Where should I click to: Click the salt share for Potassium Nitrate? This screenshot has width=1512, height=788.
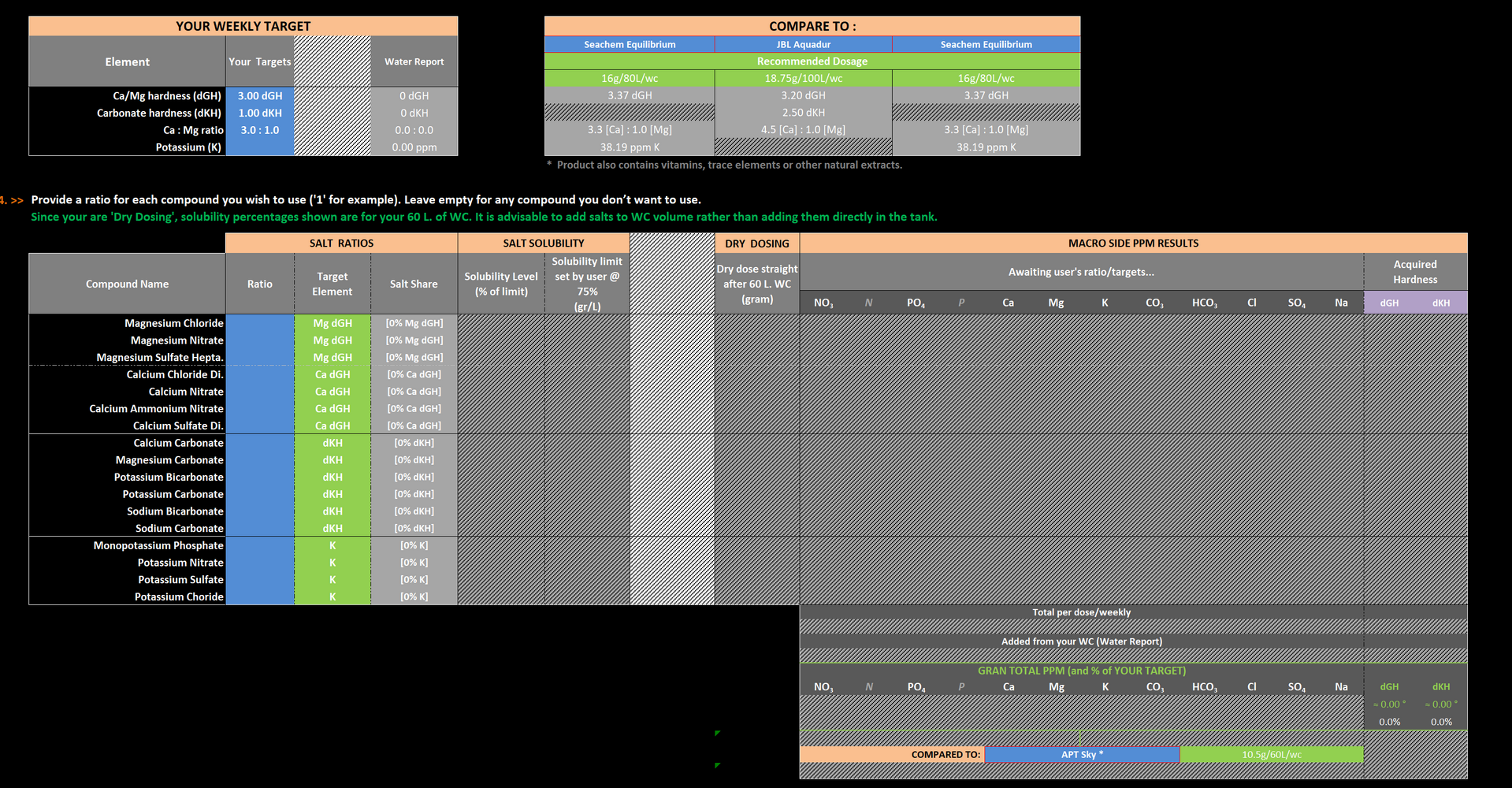[x=414, y=562]
